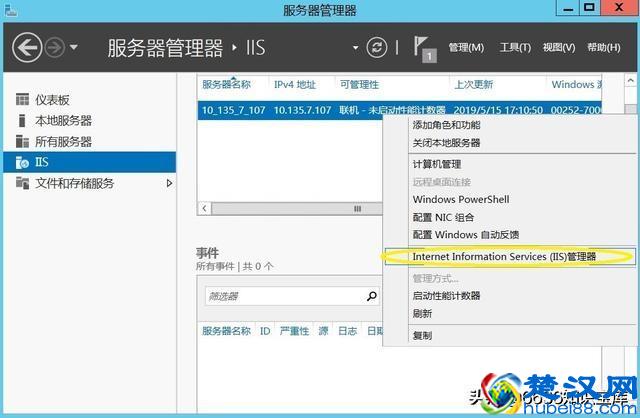Screen dimensions: 640x418
Task: Open dropdown arrow left of refresh icon
Action: pos(356,48)
